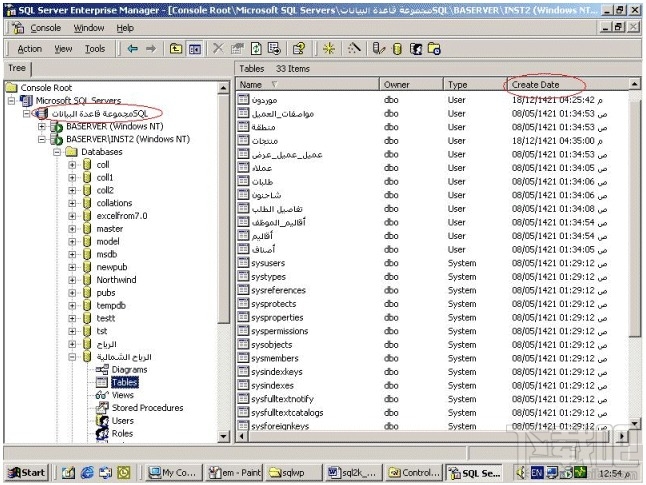
Task: Collapse the Databases folder node
Action: pos(57,152)
